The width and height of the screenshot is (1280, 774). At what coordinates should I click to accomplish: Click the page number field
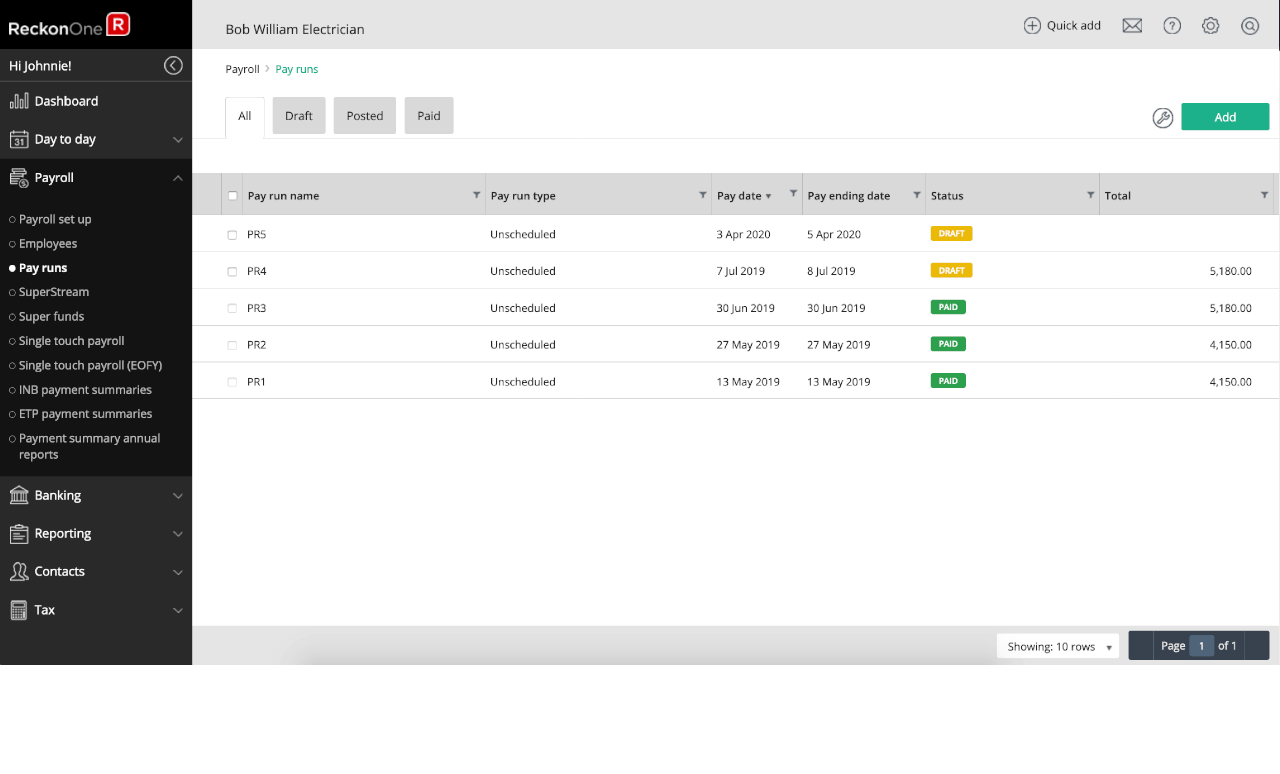[1201, 646]
